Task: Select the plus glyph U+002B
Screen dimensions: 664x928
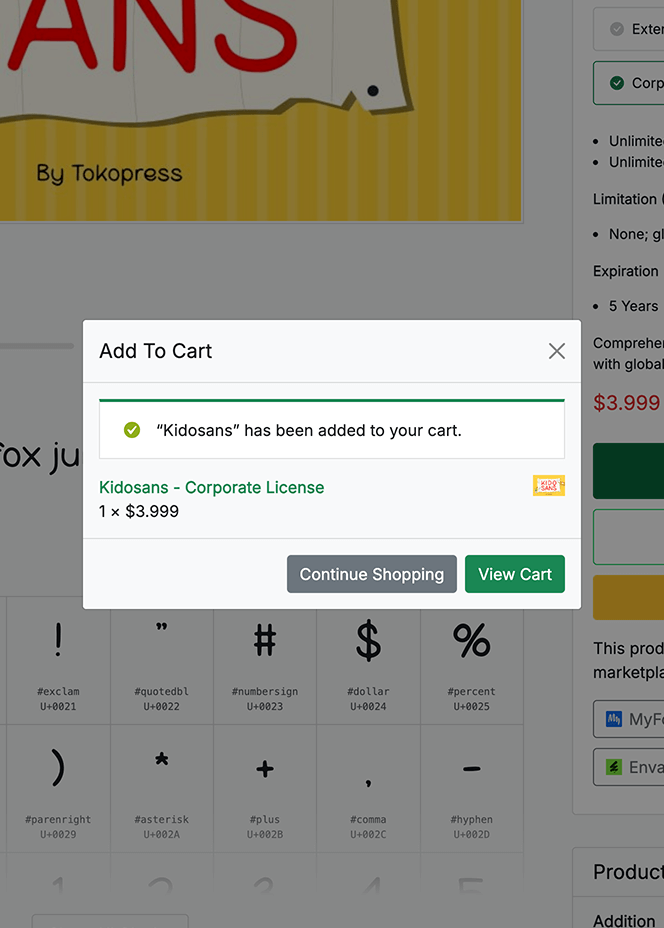Action: [265, 789]
